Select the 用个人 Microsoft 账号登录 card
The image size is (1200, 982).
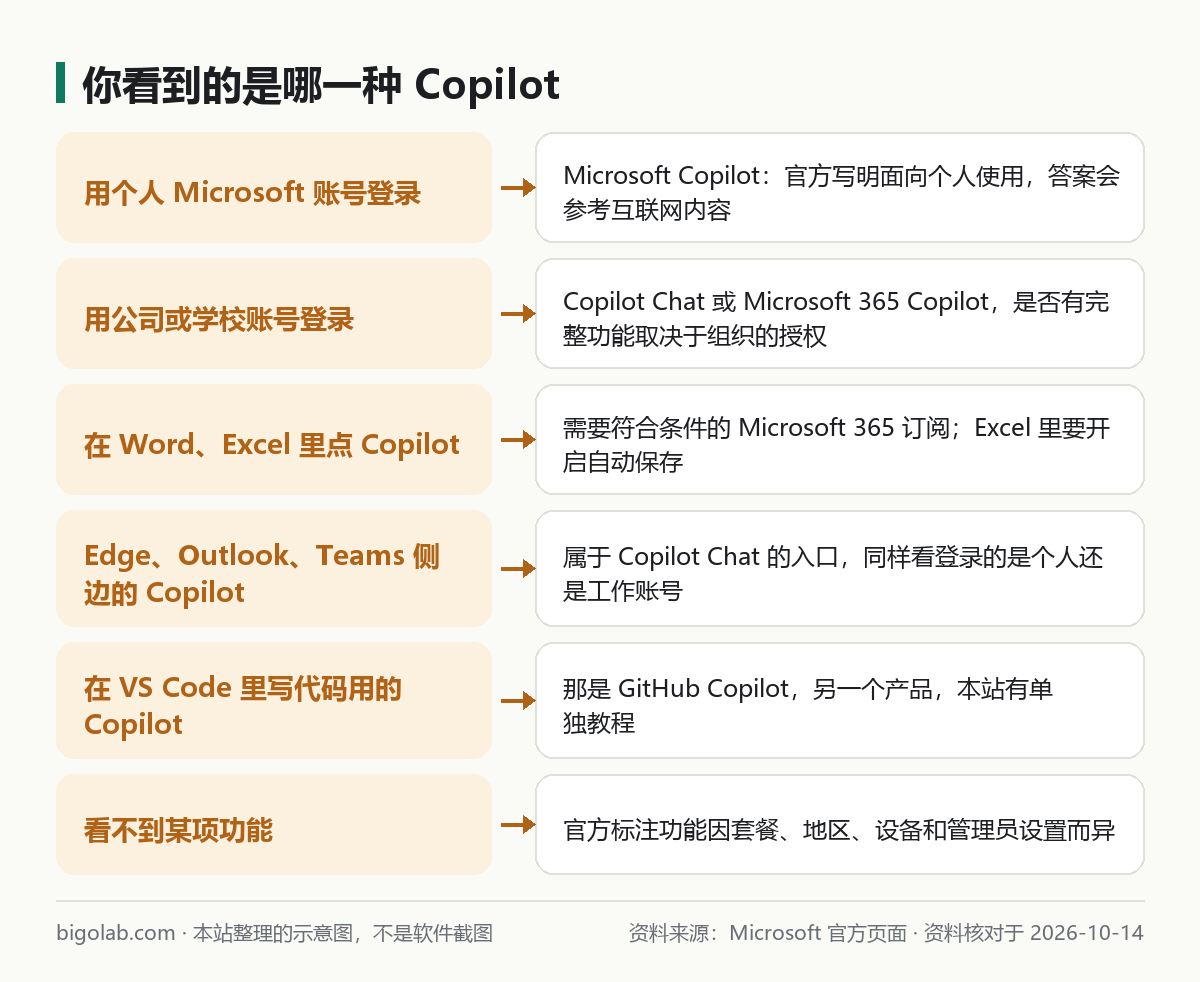tap(274, 187)
